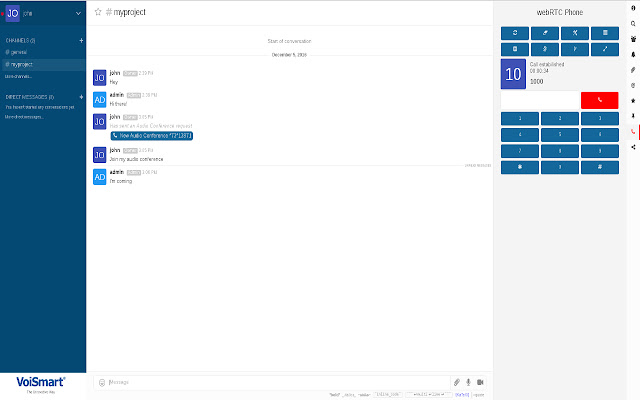Image resolution: width=640 pixels, height=400 pixels.
Task: Click the DIRECT MESSAGES section header
Action: point(30,97)
